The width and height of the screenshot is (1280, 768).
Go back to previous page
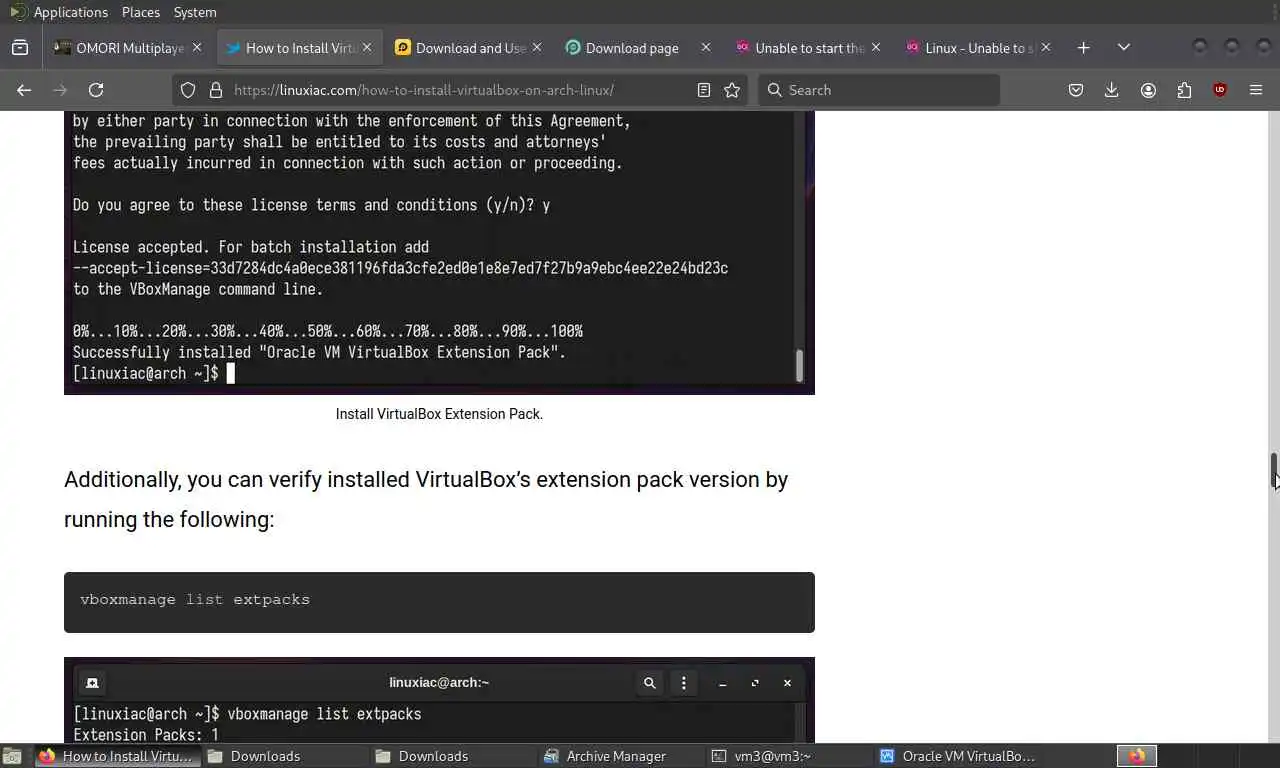[24, 90]
